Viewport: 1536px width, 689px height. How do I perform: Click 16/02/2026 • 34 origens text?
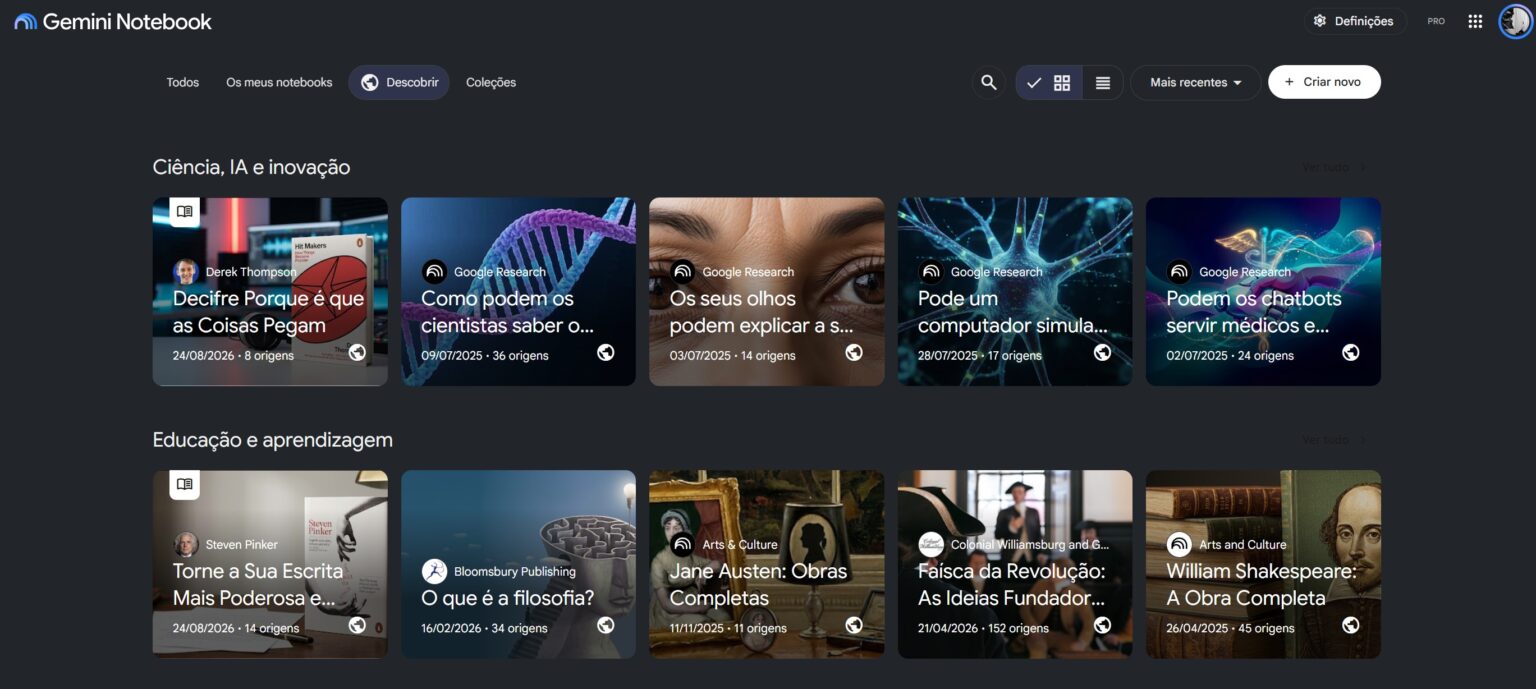484,628
